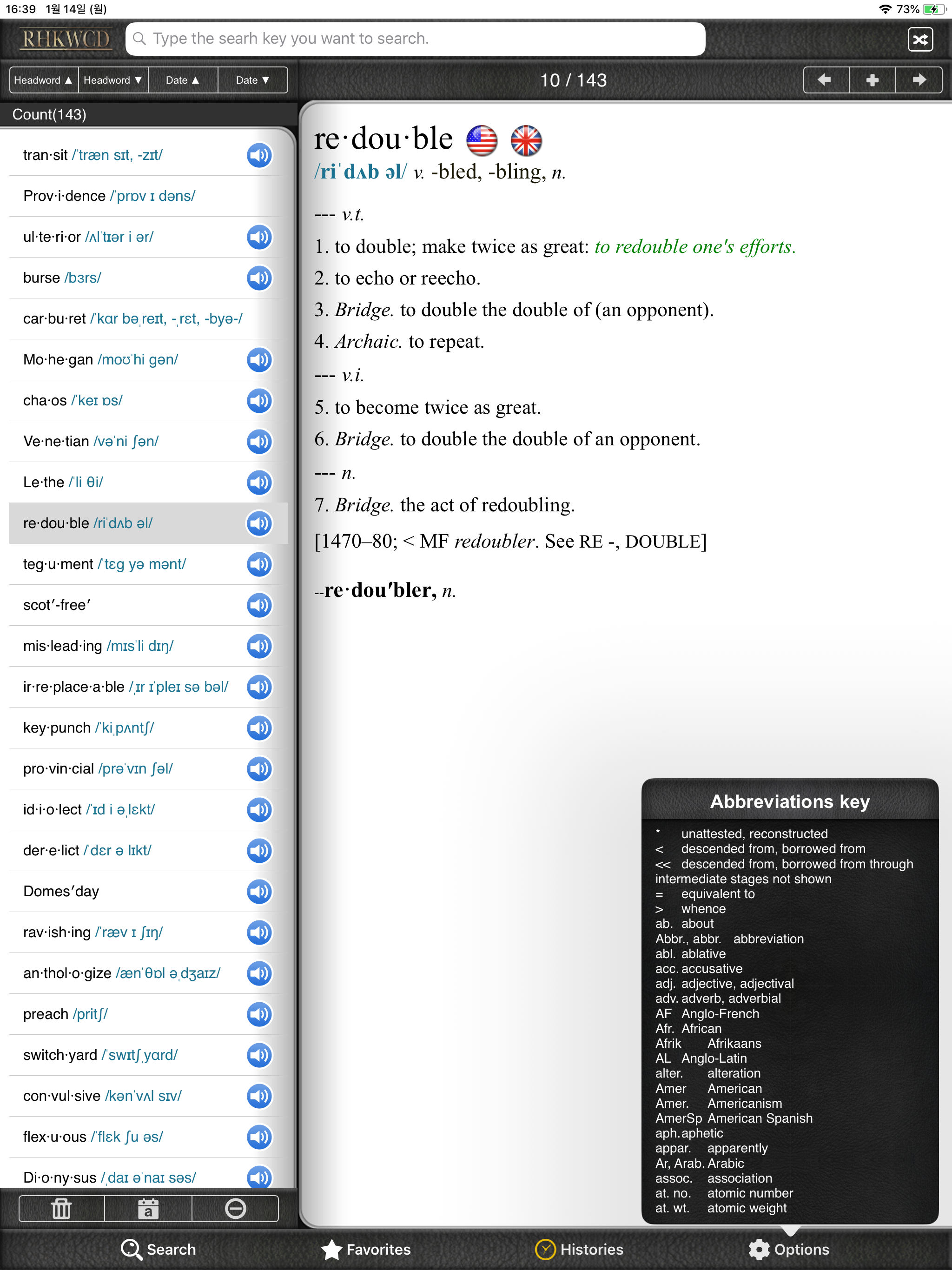Play audio pronunciation for burse
The height and width of the screenshot is (1270, 952).
coord(259,278)
